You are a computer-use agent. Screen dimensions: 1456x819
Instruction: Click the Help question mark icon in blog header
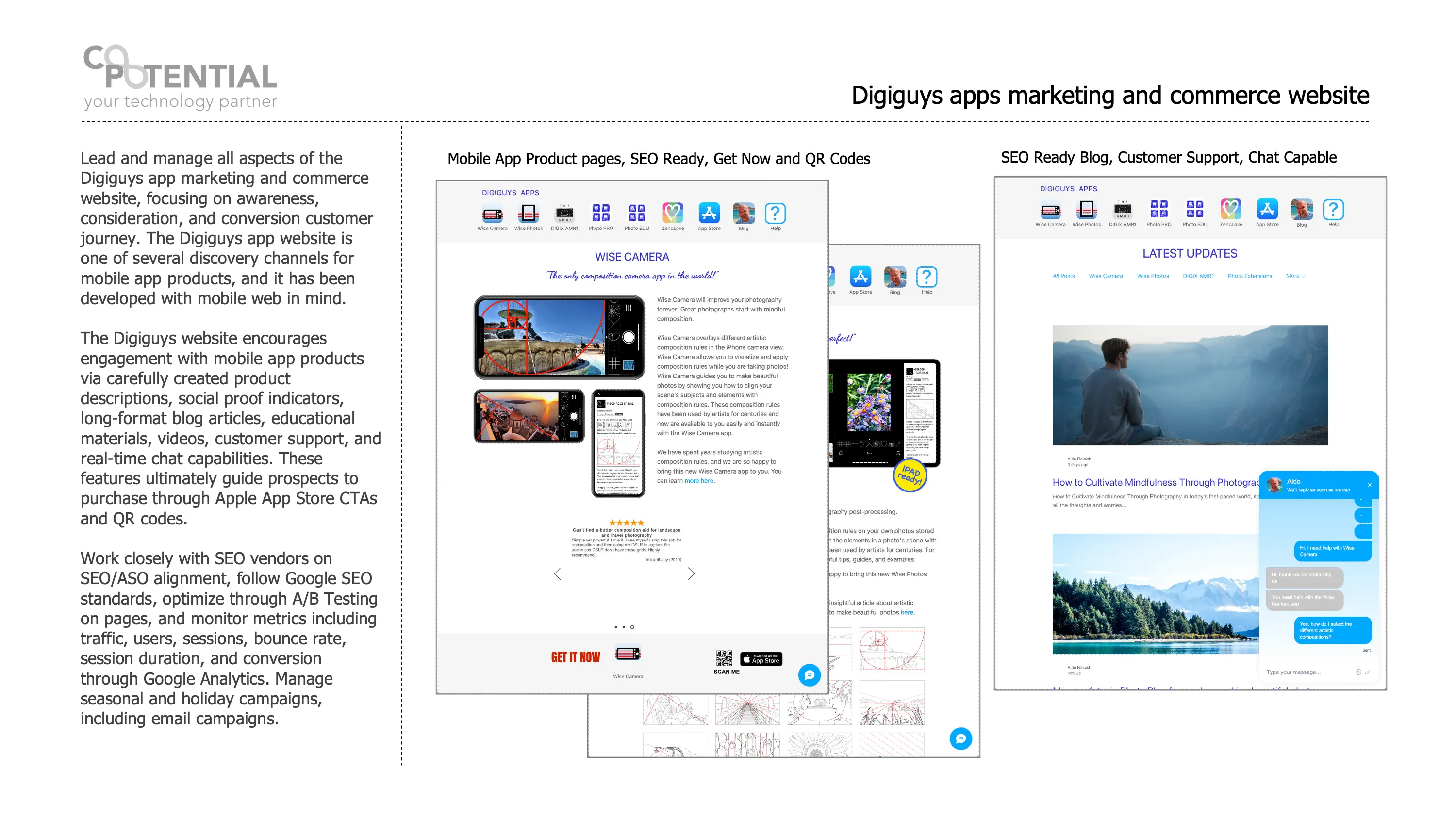[1333, 210]
